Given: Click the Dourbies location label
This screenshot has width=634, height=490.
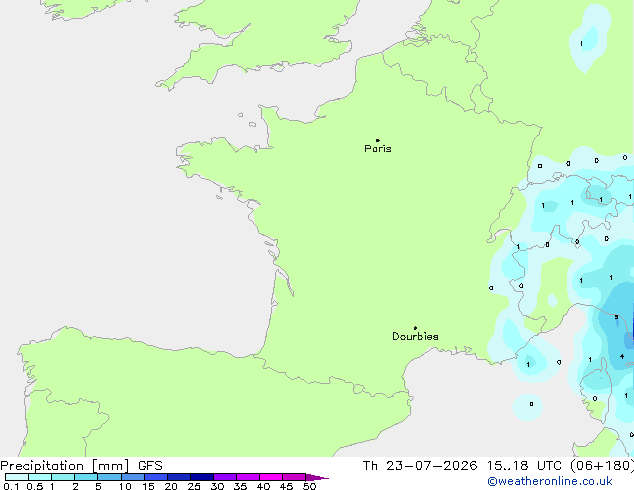Looking at the screenshot, I should (415, 336).
